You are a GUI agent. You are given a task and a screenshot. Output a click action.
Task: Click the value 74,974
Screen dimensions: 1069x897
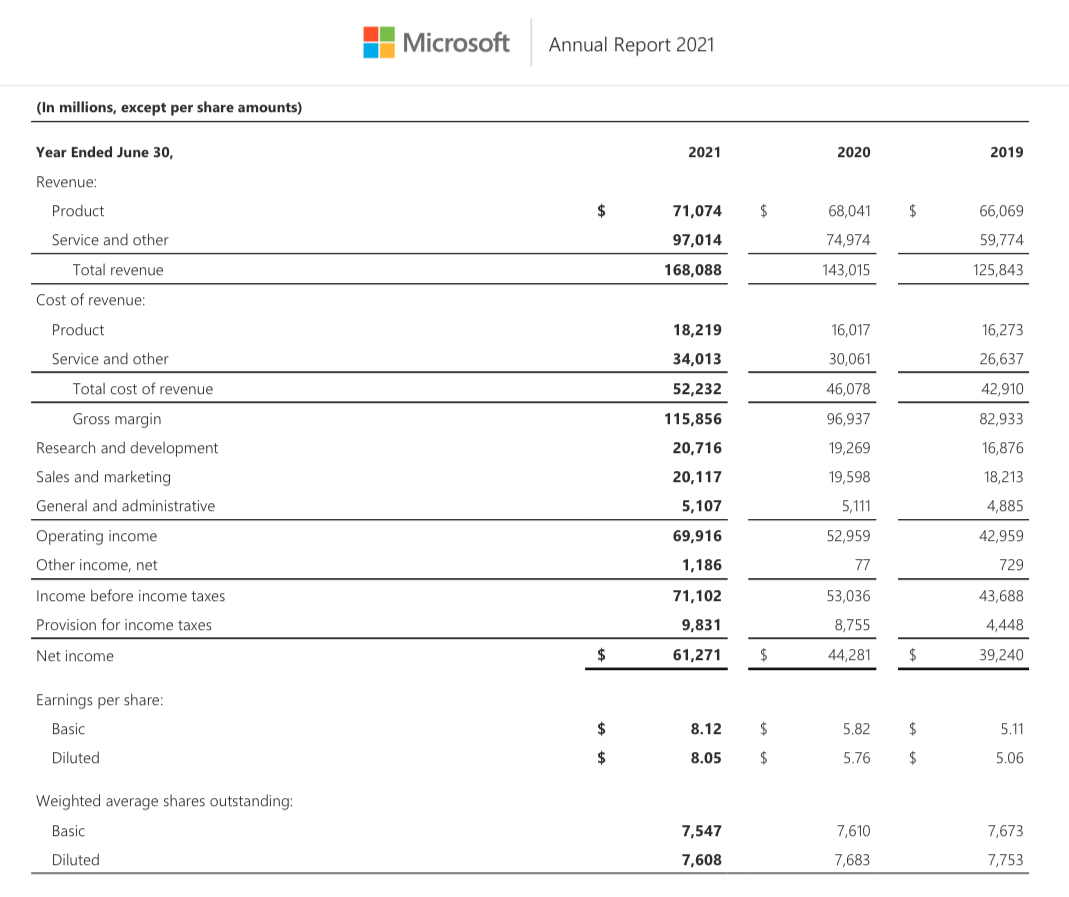[849, 240]
